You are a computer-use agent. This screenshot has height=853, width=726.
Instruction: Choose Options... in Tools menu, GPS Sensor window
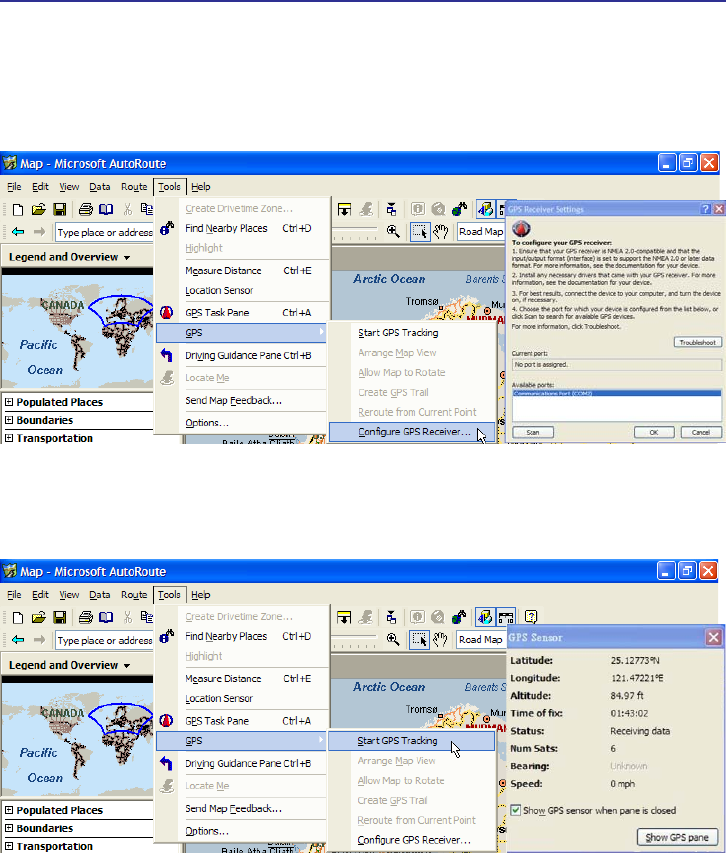coord(207,831)
